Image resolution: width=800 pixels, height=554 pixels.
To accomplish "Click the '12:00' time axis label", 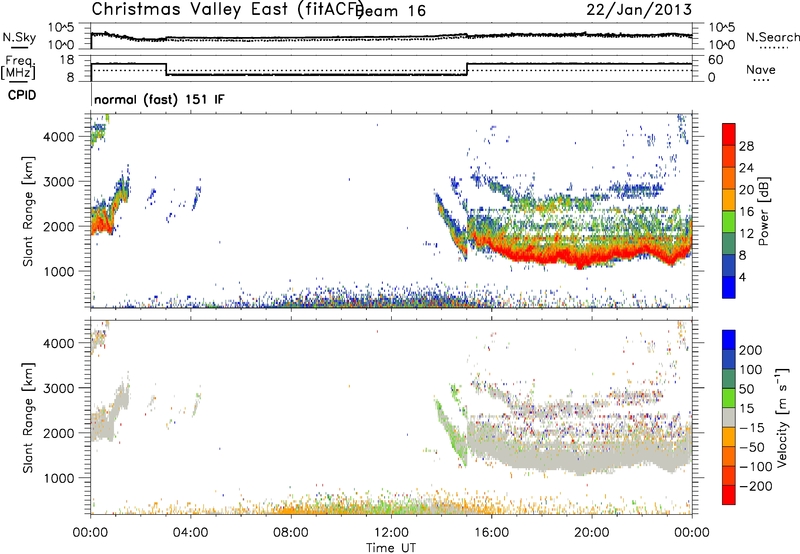I will 391,533.
